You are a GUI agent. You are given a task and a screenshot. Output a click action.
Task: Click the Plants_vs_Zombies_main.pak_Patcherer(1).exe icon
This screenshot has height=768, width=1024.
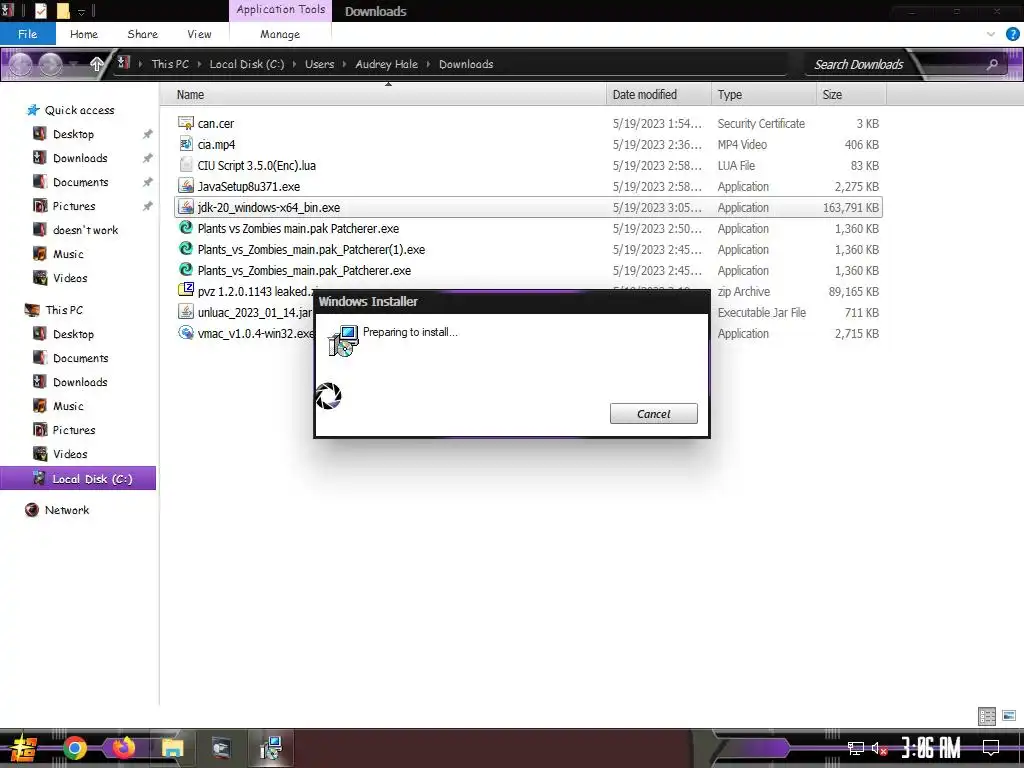tap(186, 248)
